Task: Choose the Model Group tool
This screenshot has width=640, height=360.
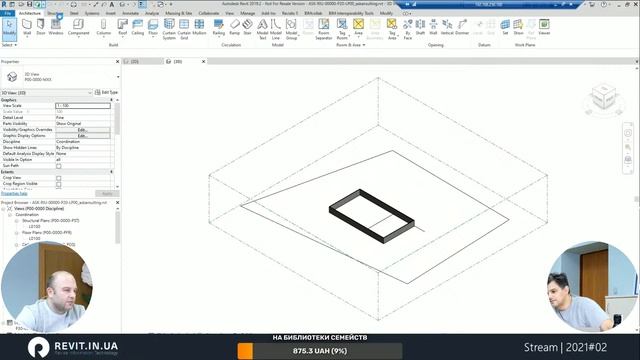Action: 291,29
